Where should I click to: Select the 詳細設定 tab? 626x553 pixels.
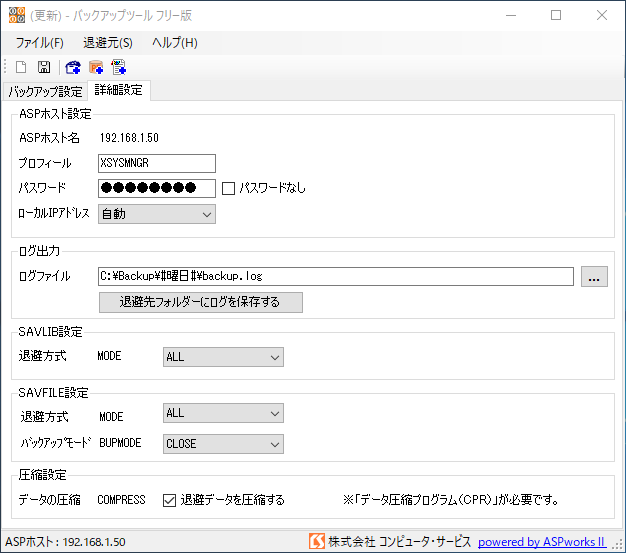[x=119, y=90]
